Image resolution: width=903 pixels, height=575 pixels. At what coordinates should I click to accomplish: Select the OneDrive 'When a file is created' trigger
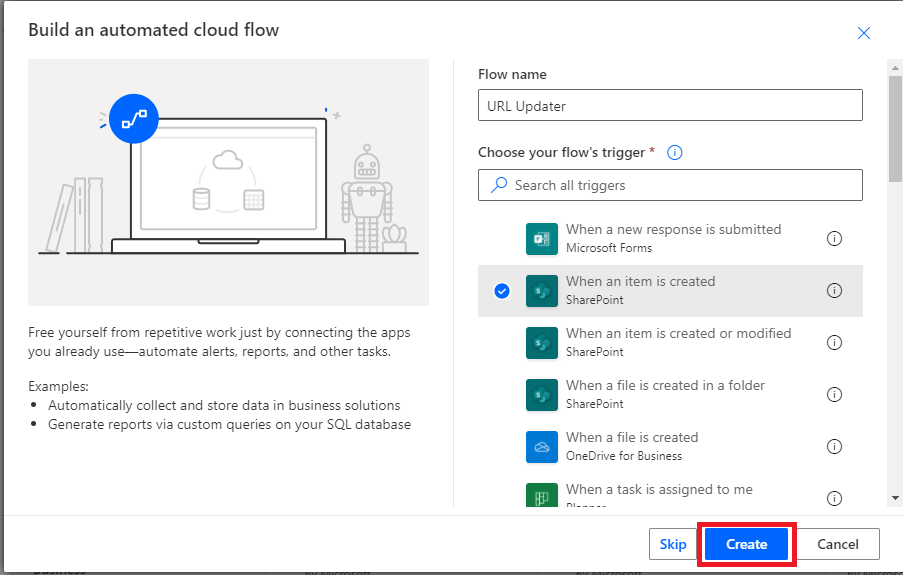tap(632, 438)
